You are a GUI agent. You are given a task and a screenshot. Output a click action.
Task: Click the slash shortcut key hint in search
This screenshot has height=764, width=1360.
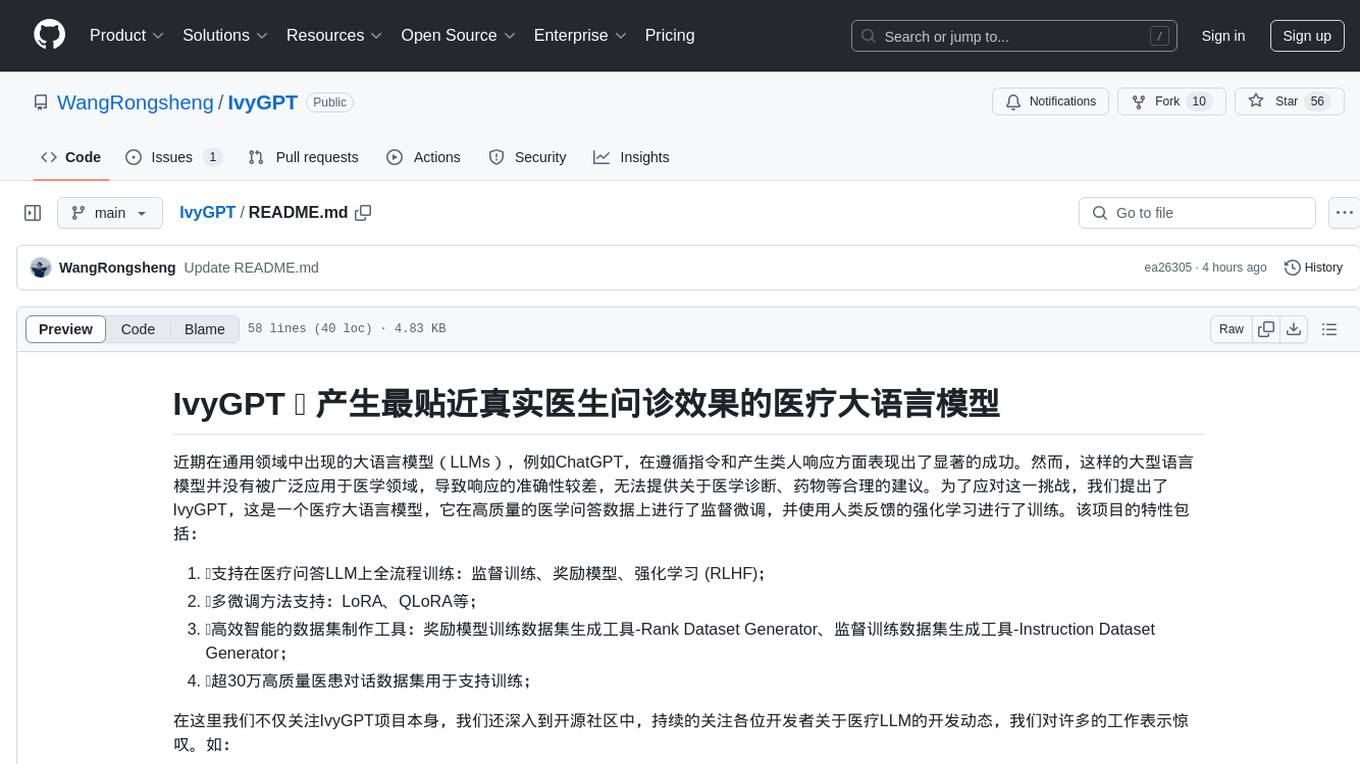tap(1159, 36)
